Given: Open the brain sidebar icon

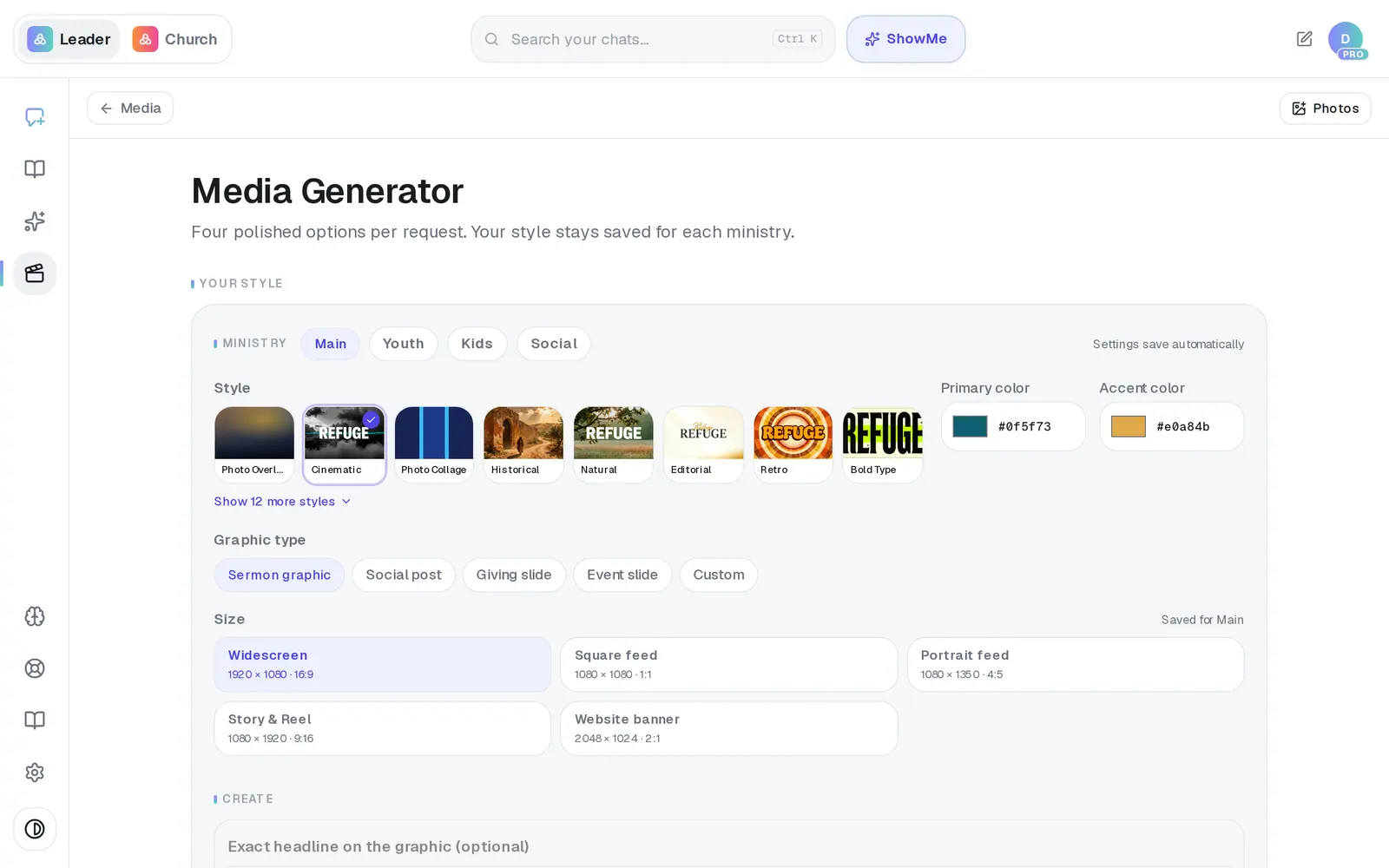Looking at the screenshot, I should tap(35, 616).
